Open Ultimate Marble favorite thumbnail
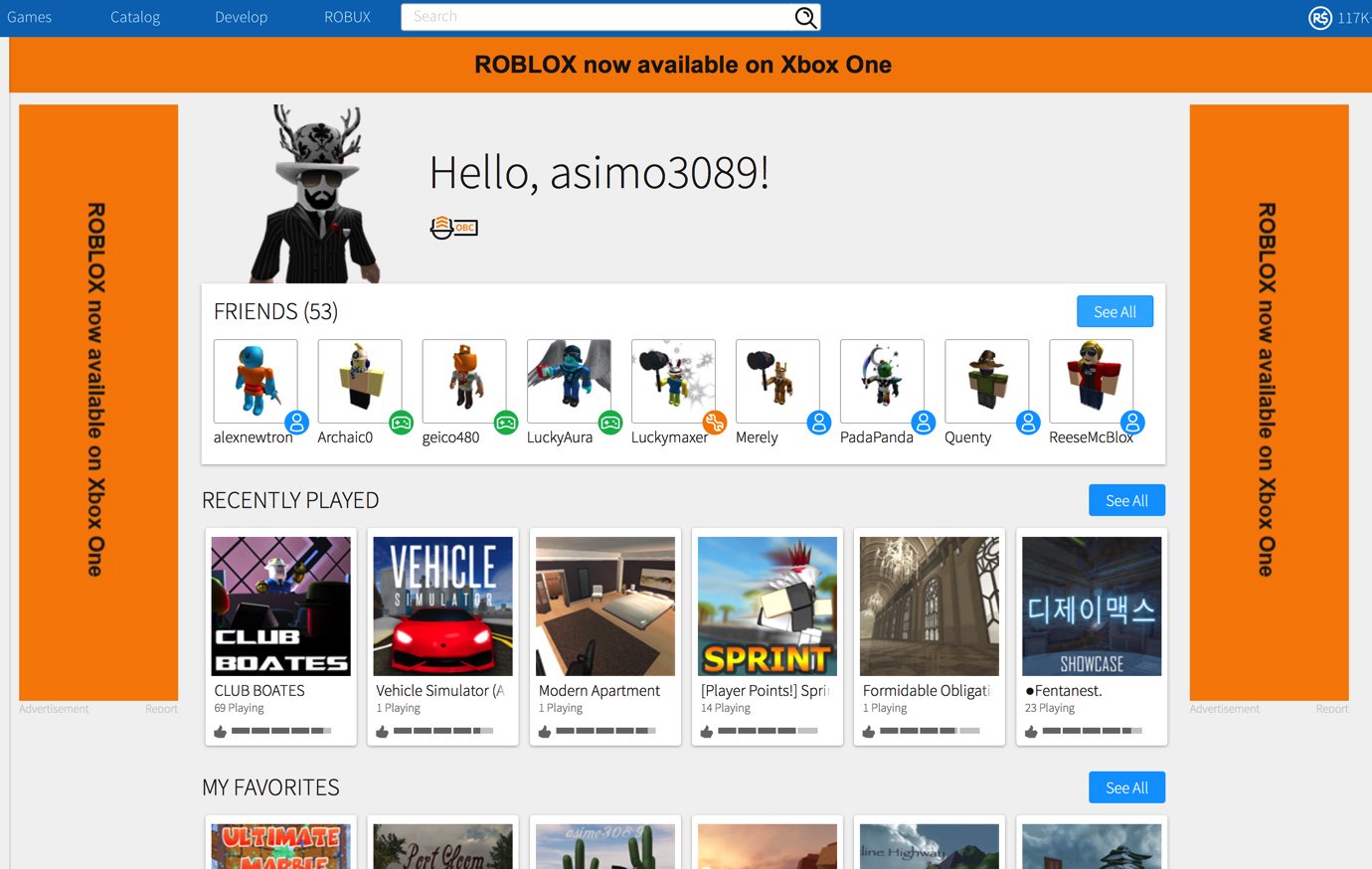This screenshot has height=869, width=1372. point(280,846)
